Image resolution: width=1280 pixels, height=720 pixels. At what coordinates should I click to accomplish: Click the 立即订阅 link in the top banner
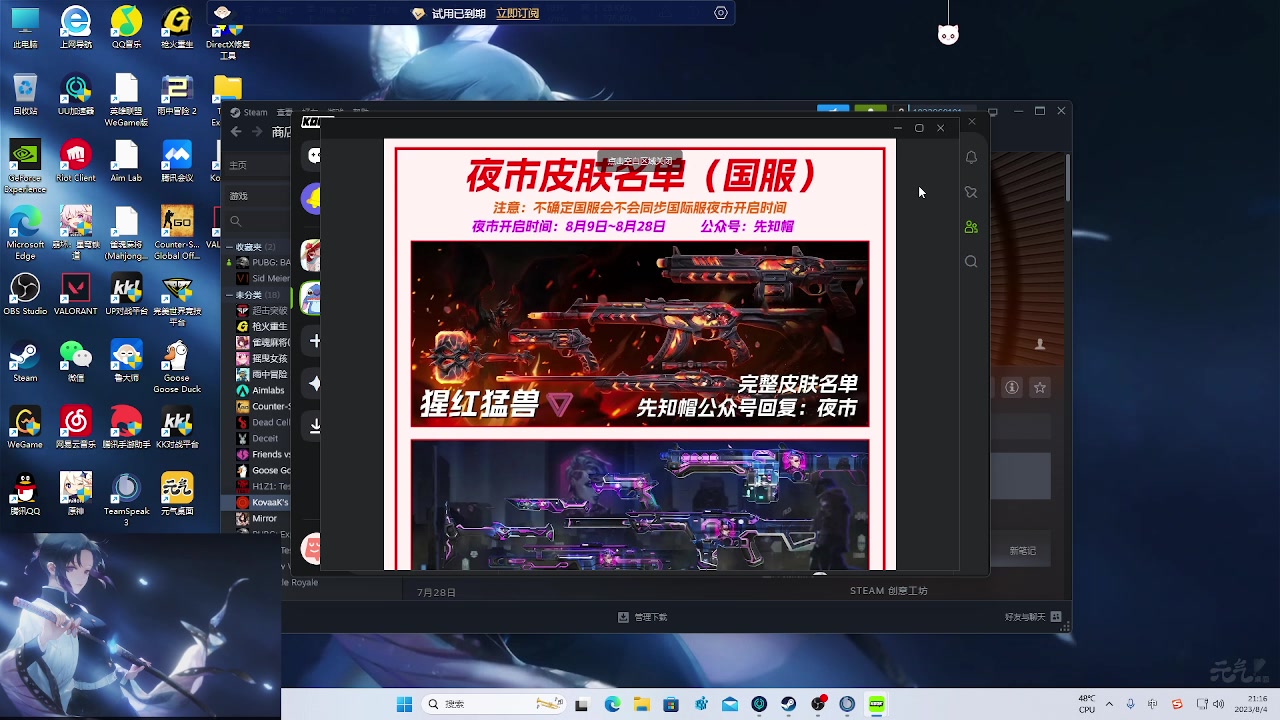(x=517, y=13)
